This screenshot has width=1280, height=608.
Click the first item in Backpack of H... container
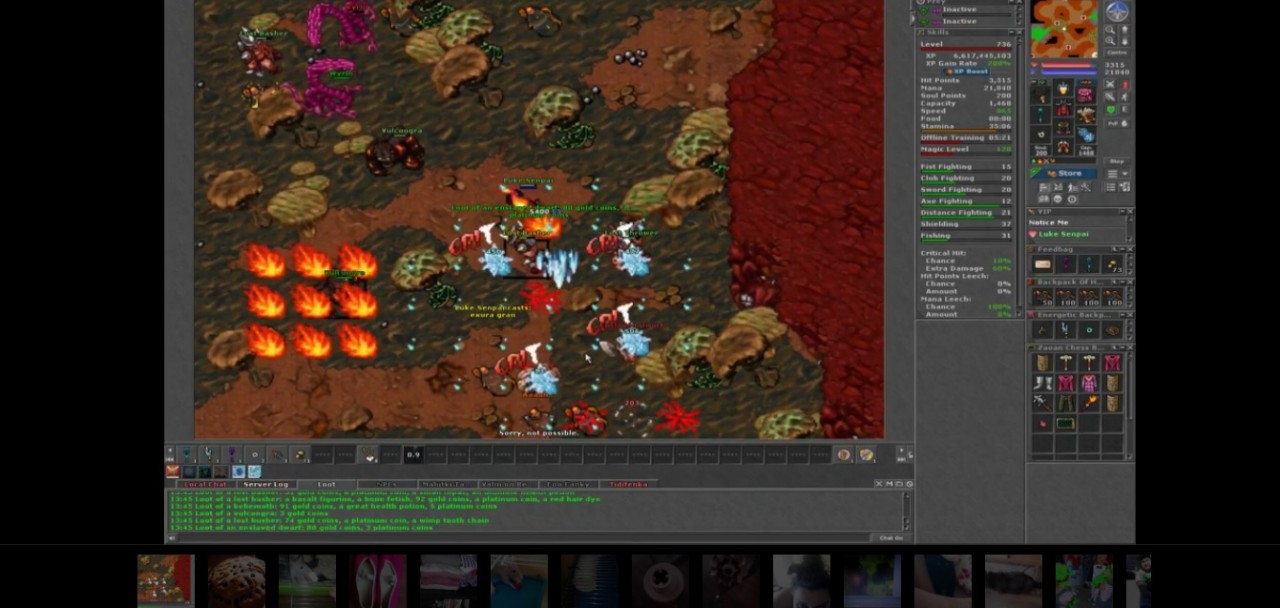[x=1042, y=296]
